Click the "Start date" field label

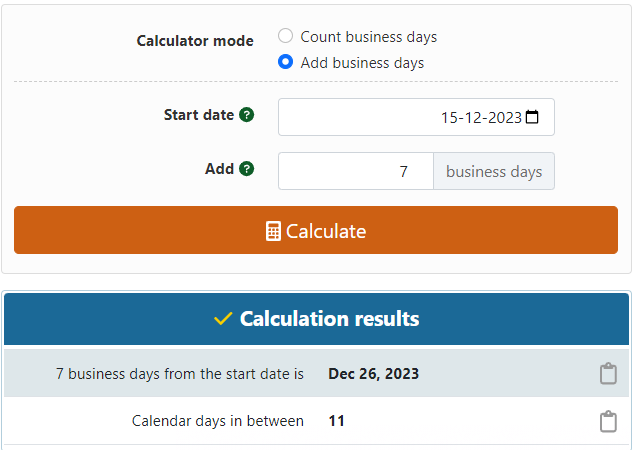[x=198, y=115]
